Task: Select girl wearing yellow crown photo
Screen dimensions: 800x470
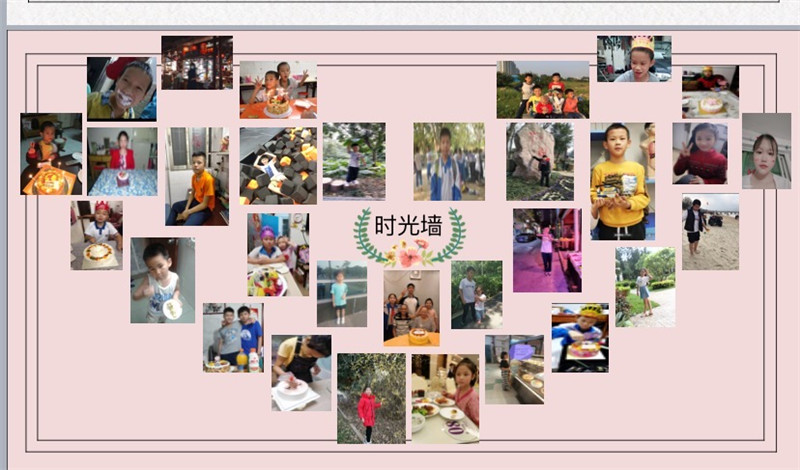Action: [x=634, y=59]
